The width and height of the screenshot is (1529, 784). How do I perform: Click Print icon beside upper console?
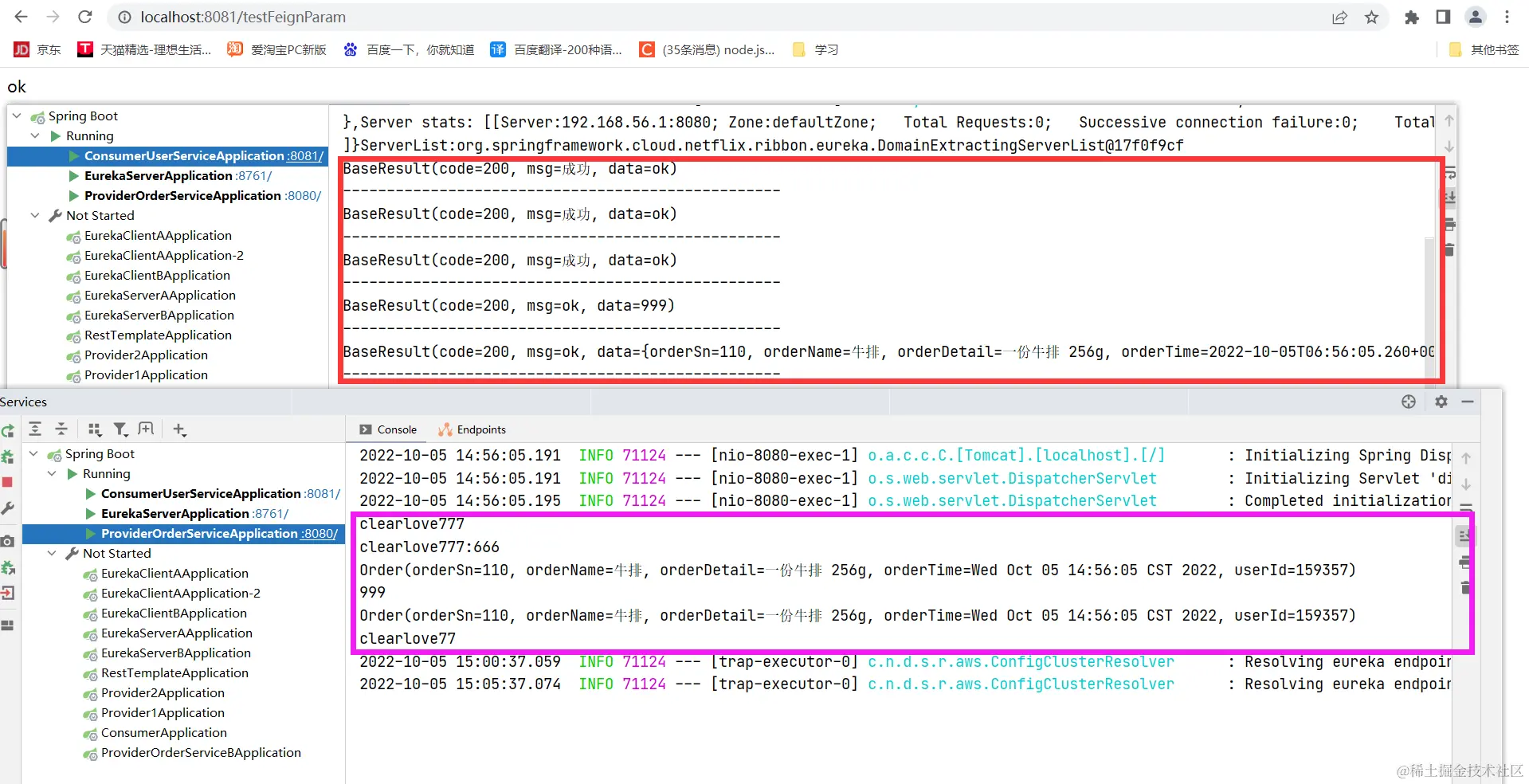coord(1449,224)
